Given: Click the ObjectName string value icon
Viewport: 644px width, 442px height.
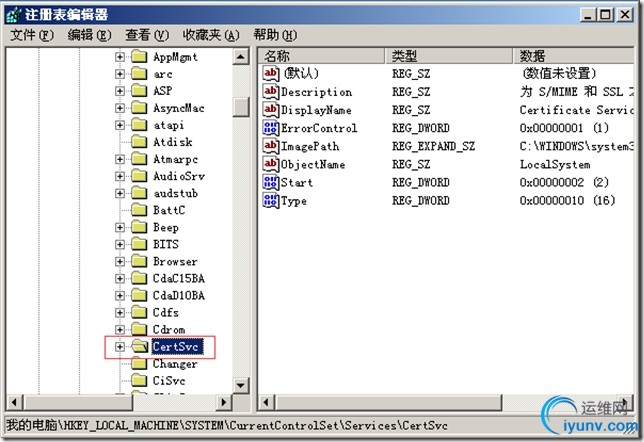Looking at the screenshot, I should (271, 164).
